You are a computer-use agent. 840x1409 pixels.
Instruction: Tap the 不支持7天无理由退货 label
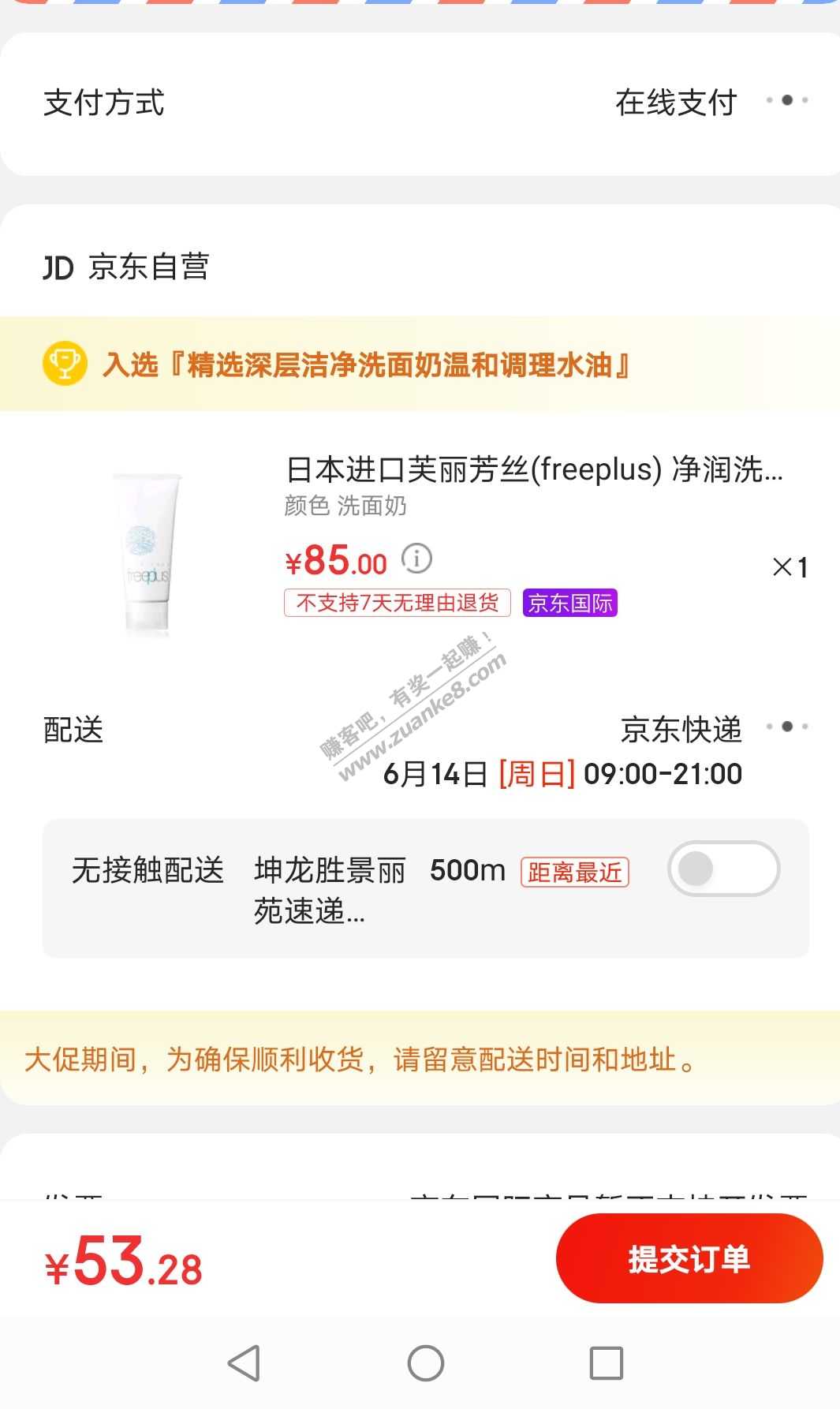pyautogui.click(x=398, y=603)
